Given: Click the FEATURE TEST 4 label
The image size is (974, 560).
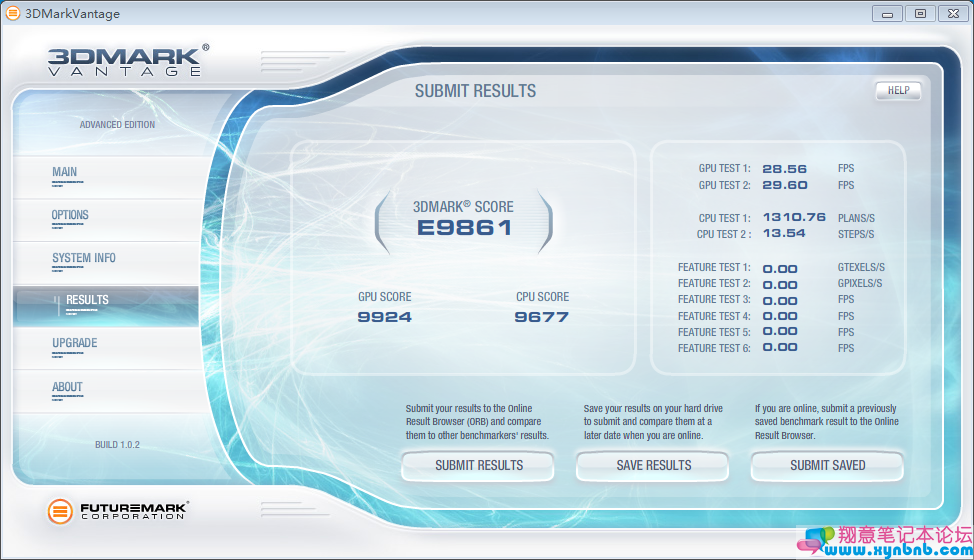Looking at the screenshot, I should 714,316.
